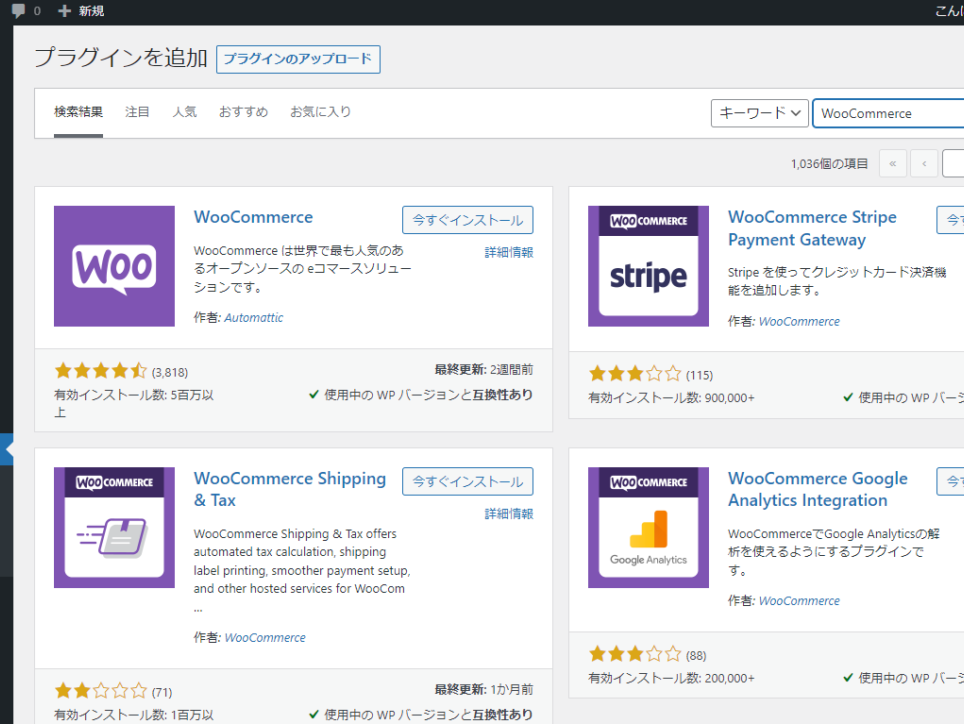Switch to the 注目 tab
964x724 pixels.
137,112
